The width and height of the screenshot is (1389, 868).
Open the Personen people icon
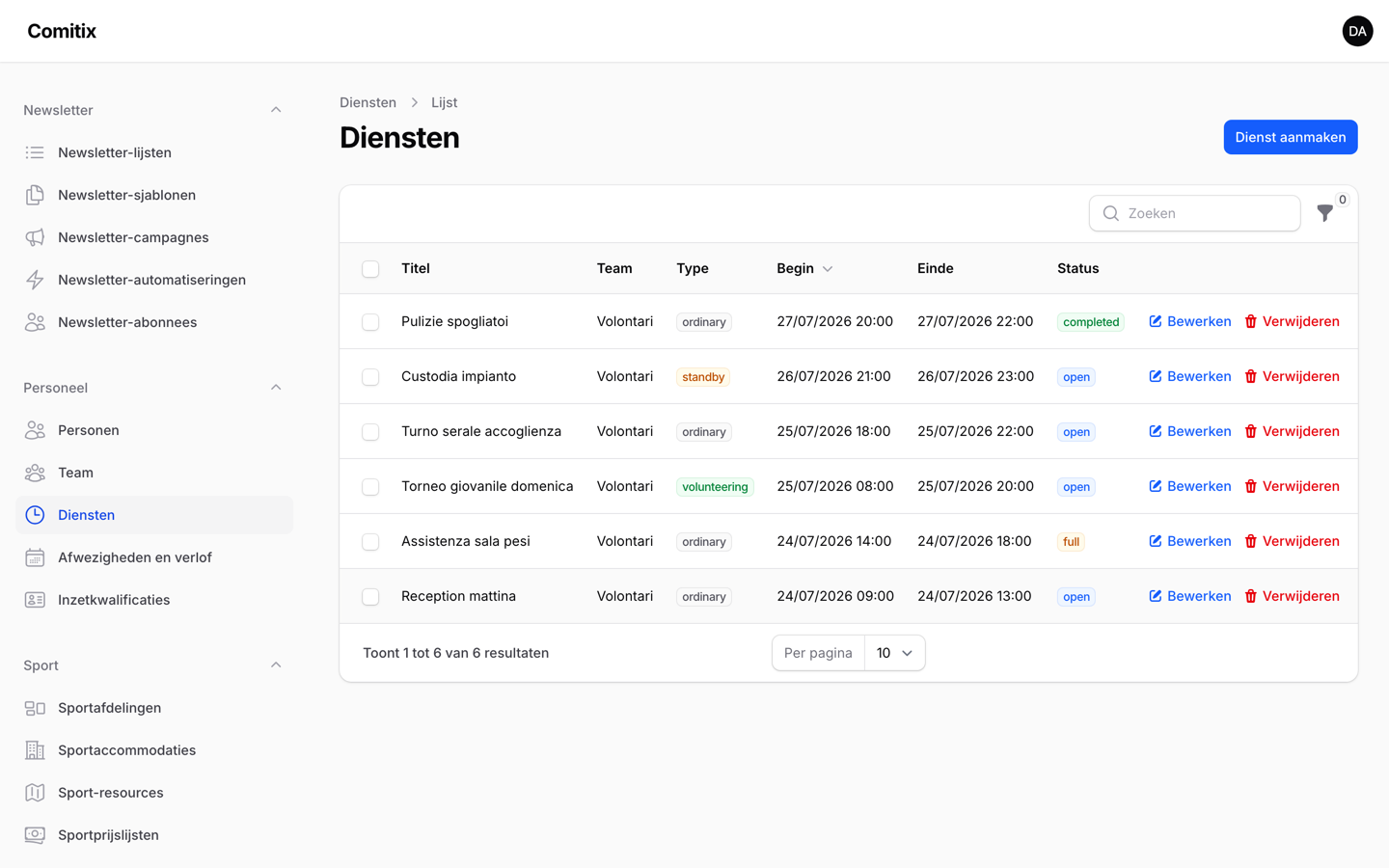(35, 430)
